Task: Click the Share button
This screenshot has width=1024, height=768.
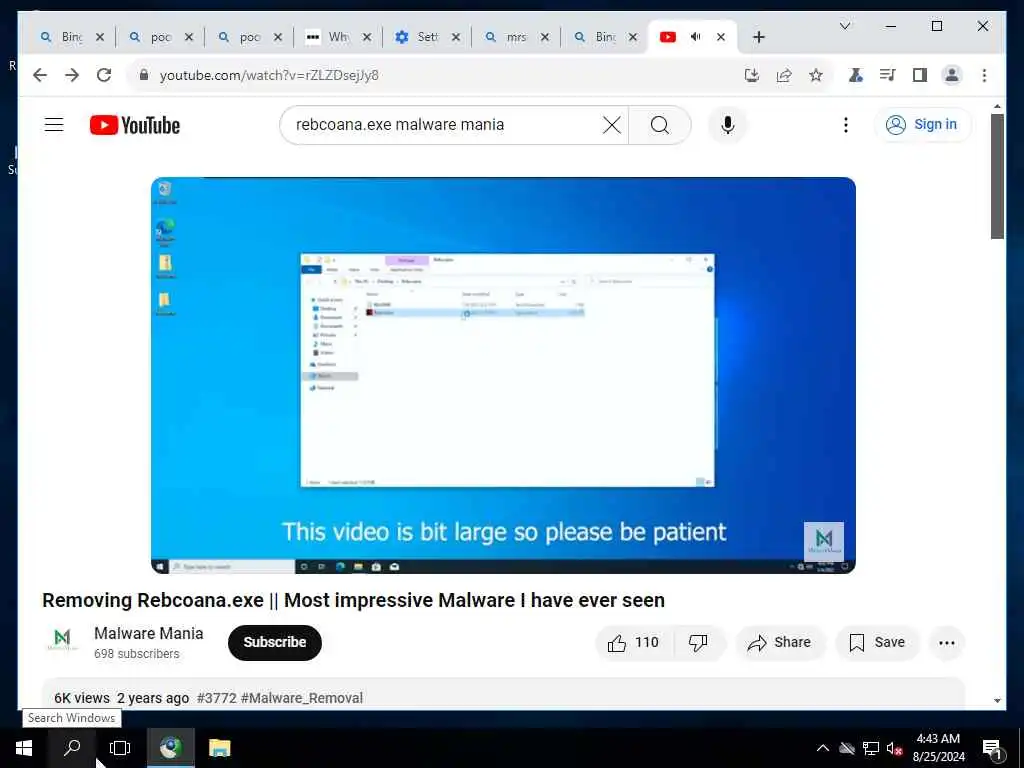Action: (x=780, y=643)
